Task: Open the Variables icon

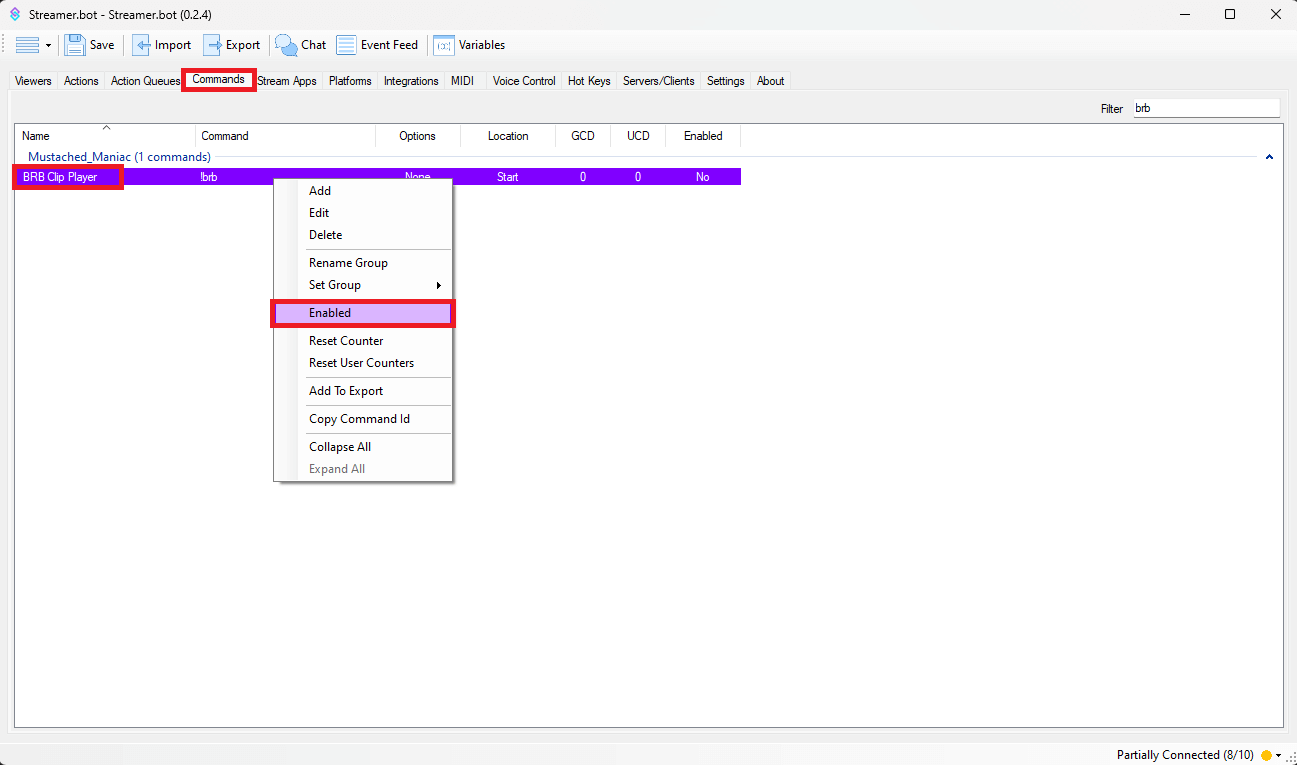Action: point(444,45)
